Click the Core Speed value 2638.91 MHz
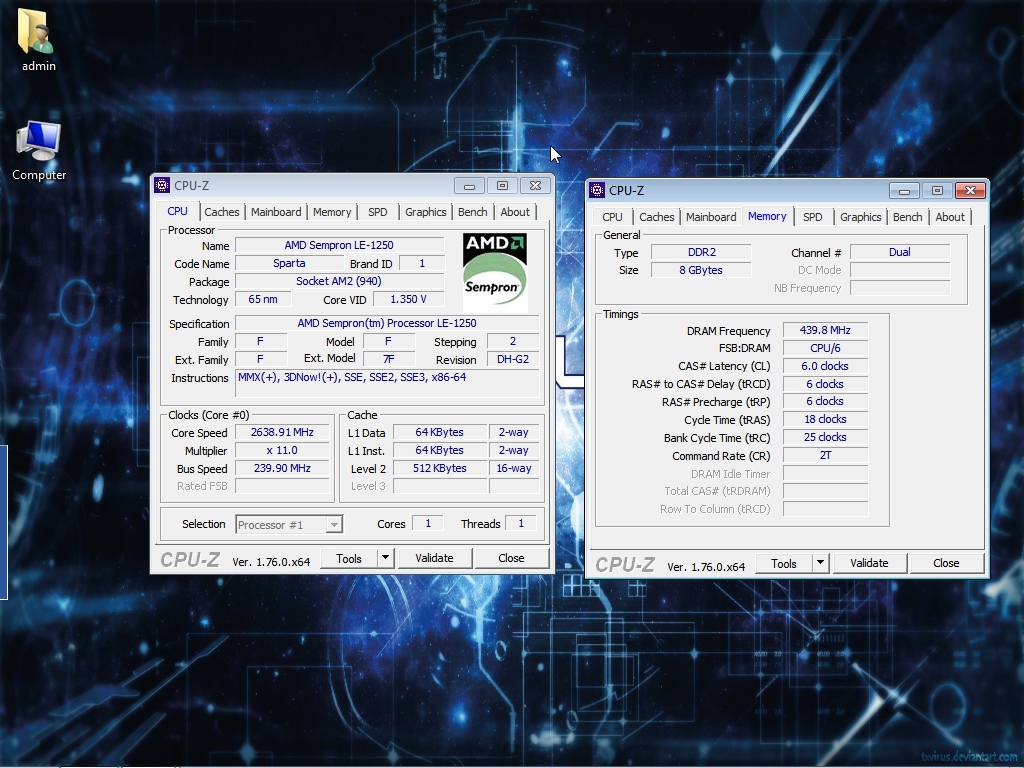 [x=282, y=432]
